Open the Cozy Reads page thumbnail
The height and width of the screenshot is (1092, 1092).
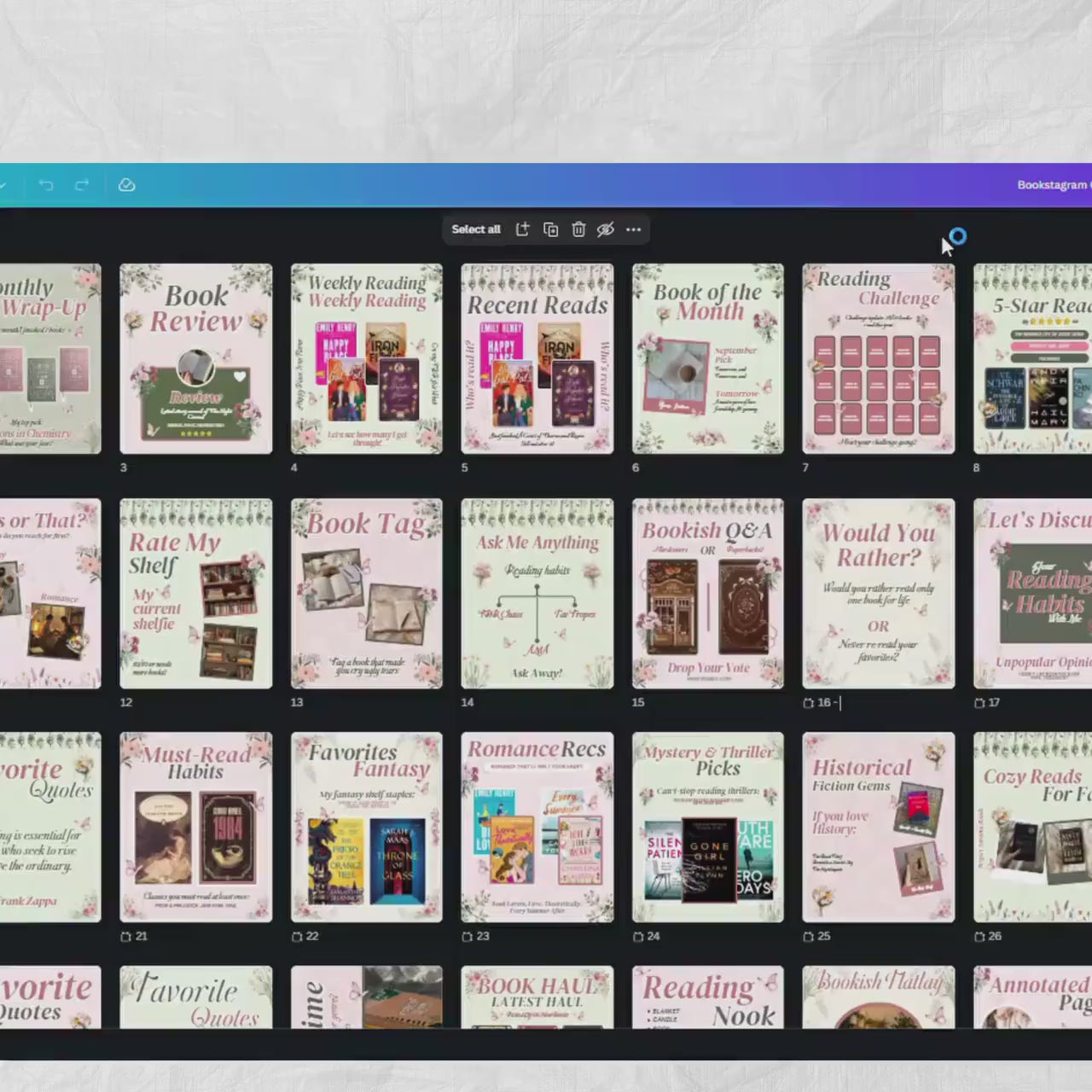(x=1033, y=827)
